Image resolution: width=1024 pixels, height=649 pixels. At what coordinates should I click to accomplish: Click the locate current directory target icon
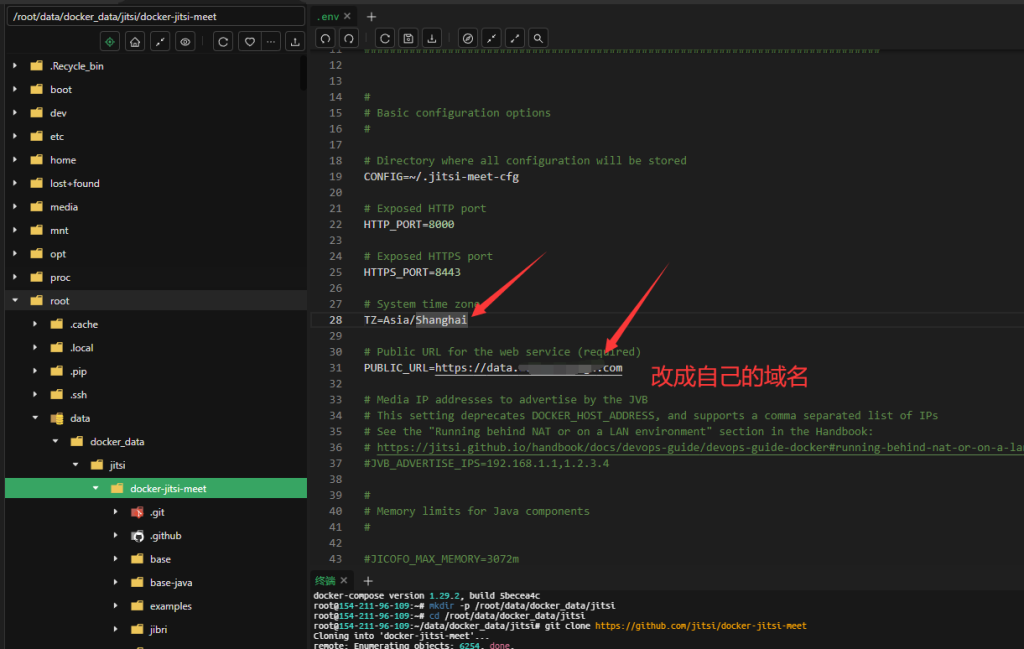(110, 41)
